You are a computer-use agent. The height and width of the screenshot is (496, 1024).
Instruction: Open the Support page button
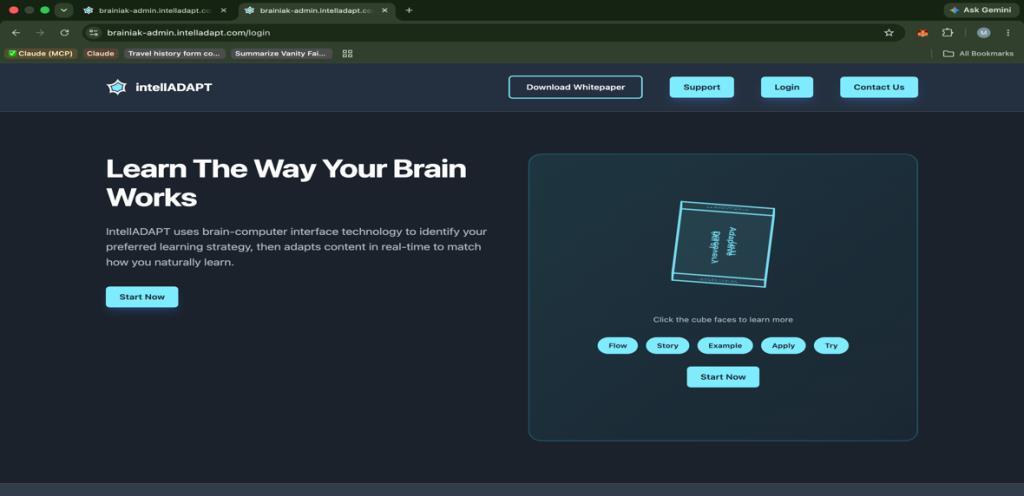click(701, 87)
